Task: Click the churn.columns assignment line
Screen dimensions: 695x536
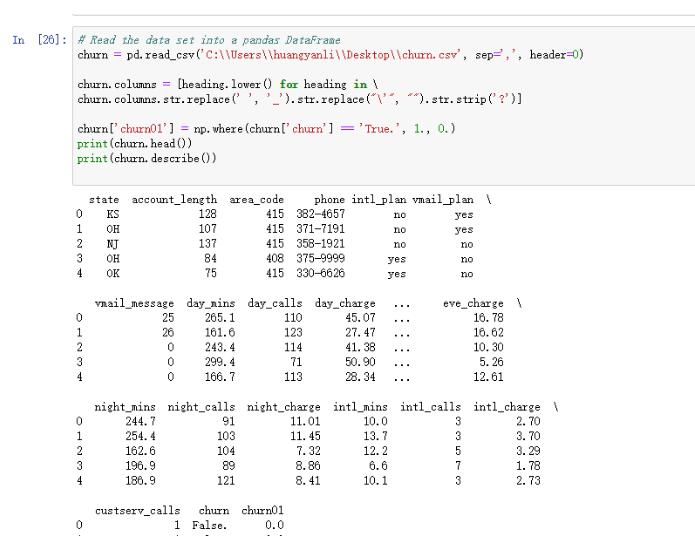Action: (227, 84)
